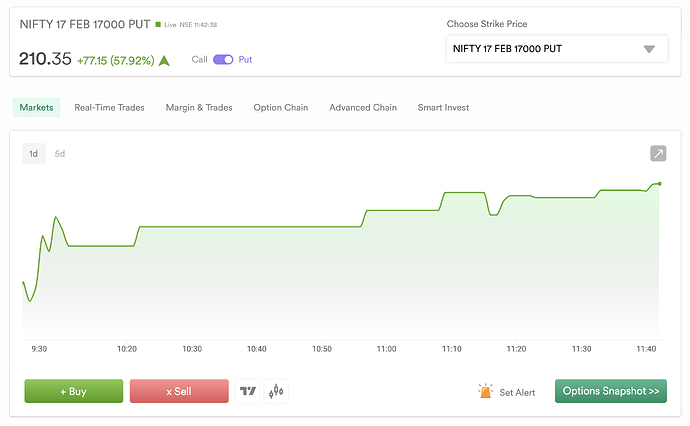Viewport: 690px width, 426px height.
Task: Select NIFTY 17 FEB 17000 PUT combo box
Action: tap(557, 49)
